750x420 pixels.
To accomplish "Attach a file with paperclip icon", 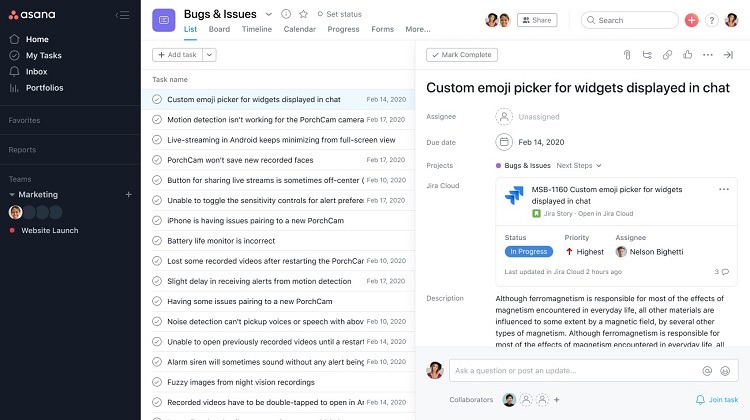I will tap(627, 55).
